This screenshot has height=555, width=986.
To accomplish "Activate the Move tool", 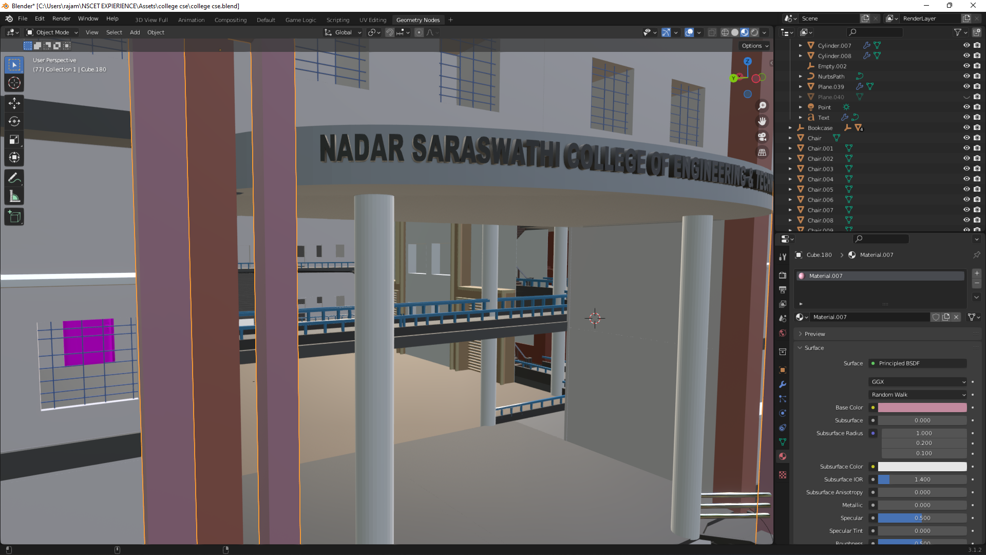I will (14, 103).
